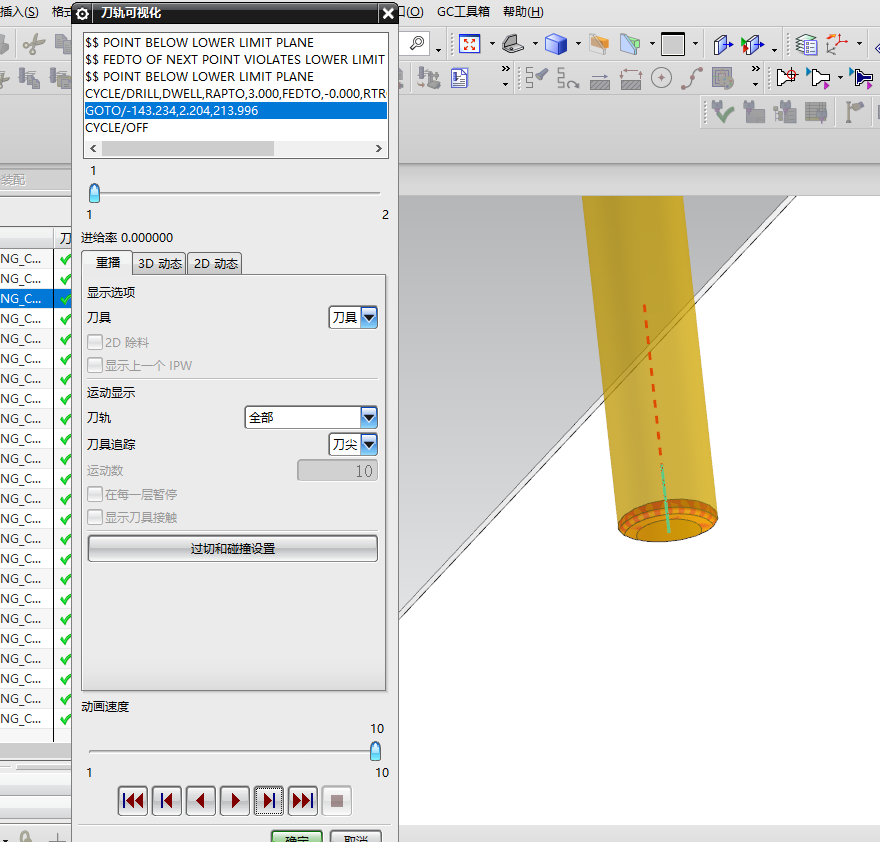The image size is (880, 842).
Task: Click the single step forward button
Action: [x=269, y=800]
